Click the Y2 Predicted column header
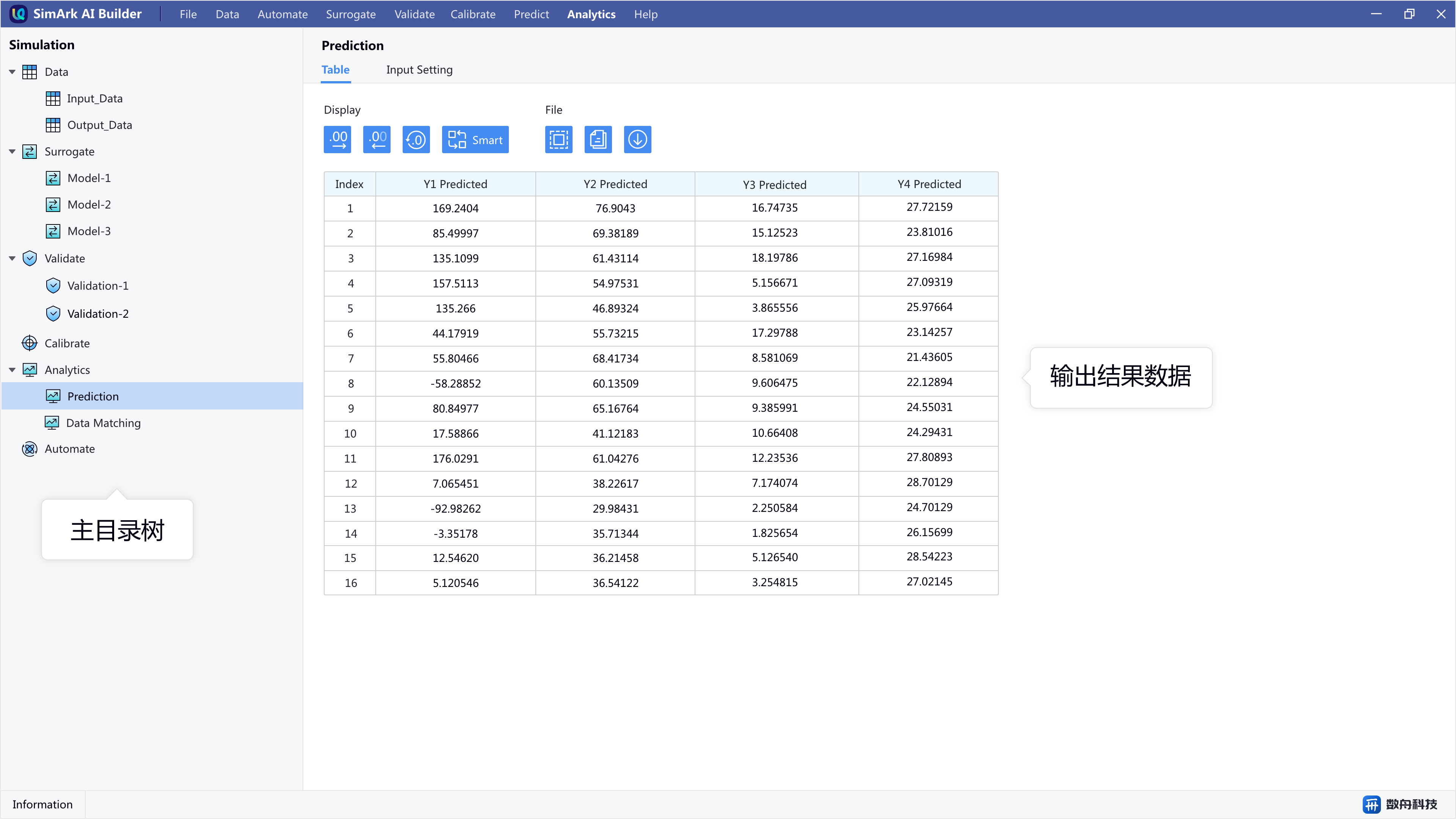 (x=615, y=184)
